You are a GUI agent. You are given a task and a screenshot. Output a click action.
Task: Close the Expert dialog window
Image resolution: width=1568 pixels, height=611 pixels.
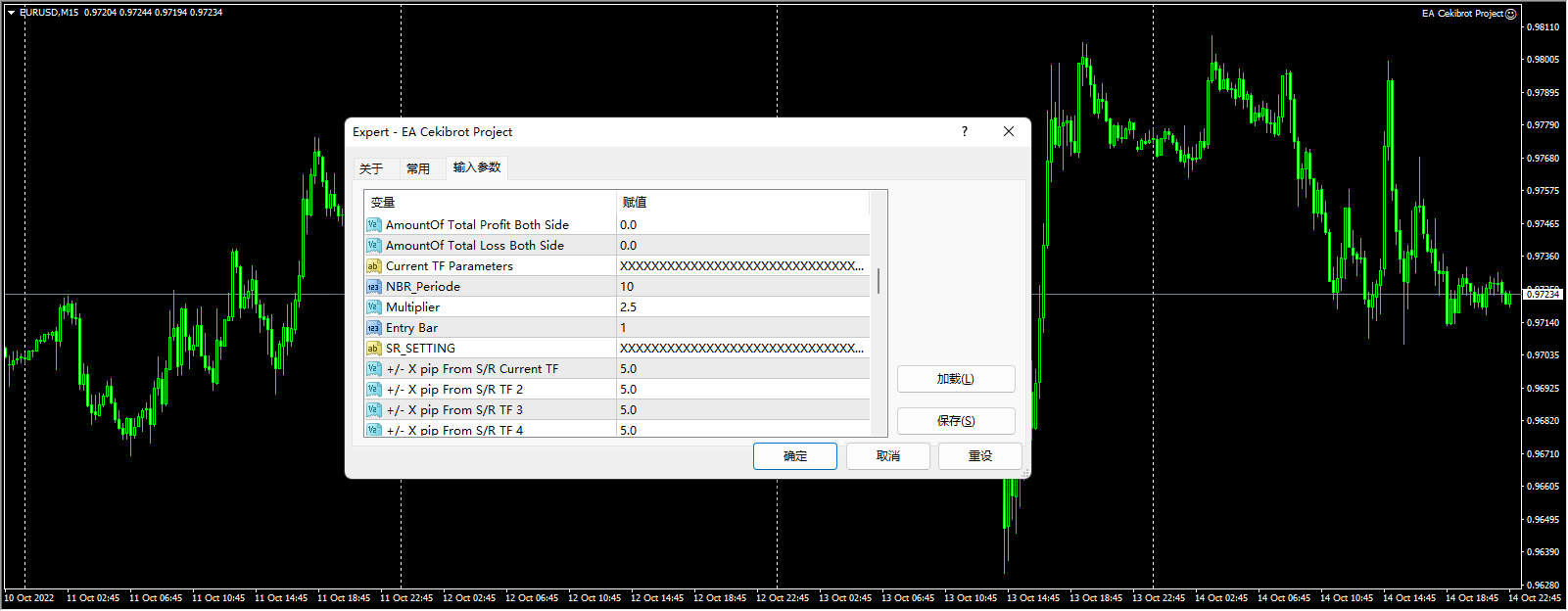point(1008,131)
